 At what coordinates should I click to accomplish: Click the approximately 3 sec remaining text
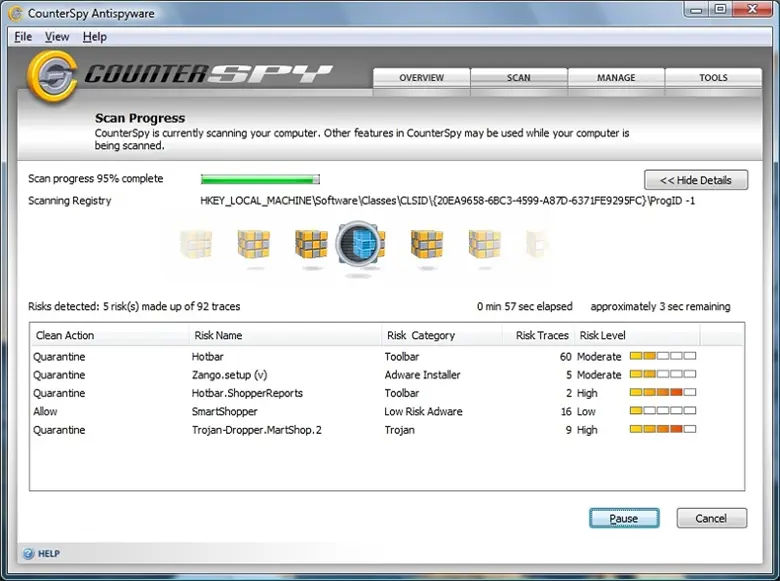tap(660, 306)
